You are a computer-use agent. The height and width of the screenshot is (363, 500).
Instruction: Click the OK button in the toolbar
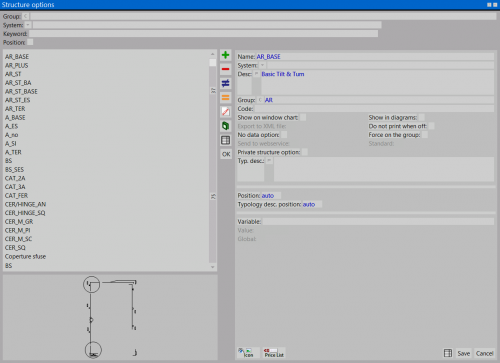(x=226, y=154)
